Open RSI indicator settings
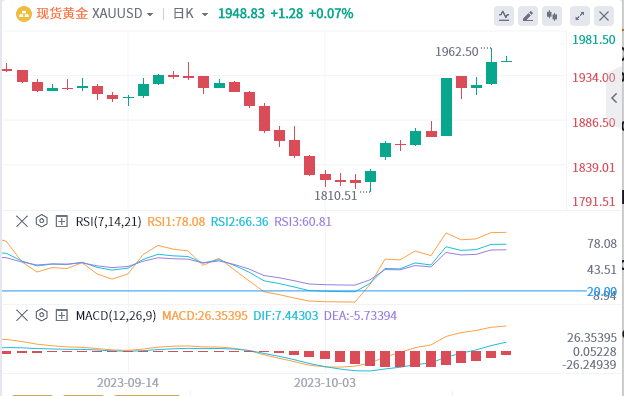This screenshot has height=396, width=624. click(41, 221)
